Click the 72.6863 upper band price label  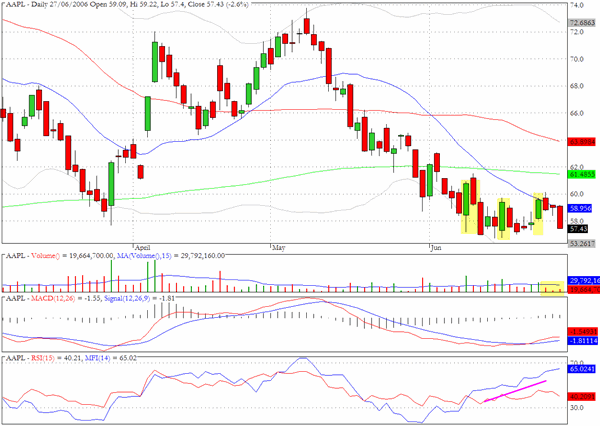[x=582, y=23]
